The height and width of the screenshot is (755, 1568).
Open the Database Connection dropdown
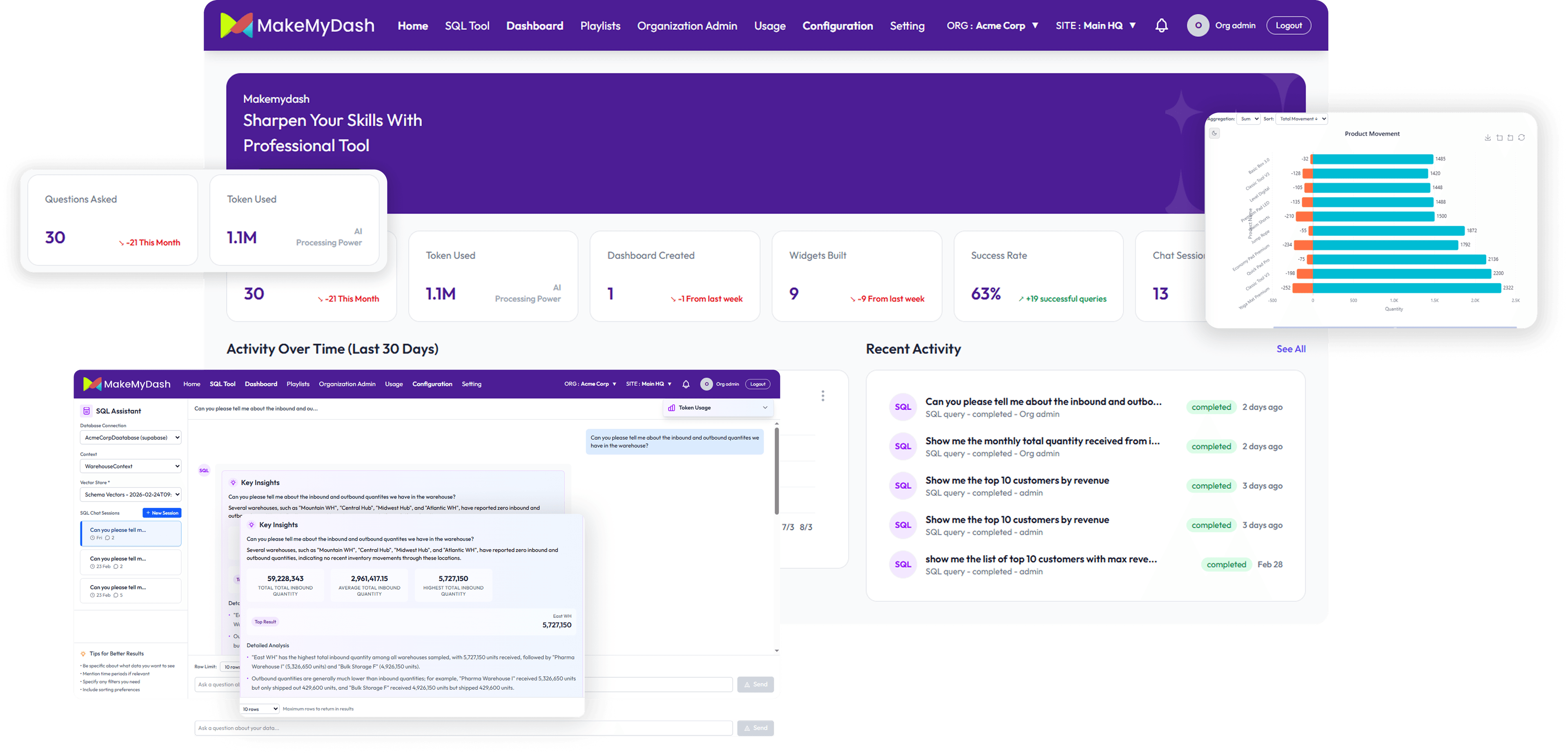[131, 438]
